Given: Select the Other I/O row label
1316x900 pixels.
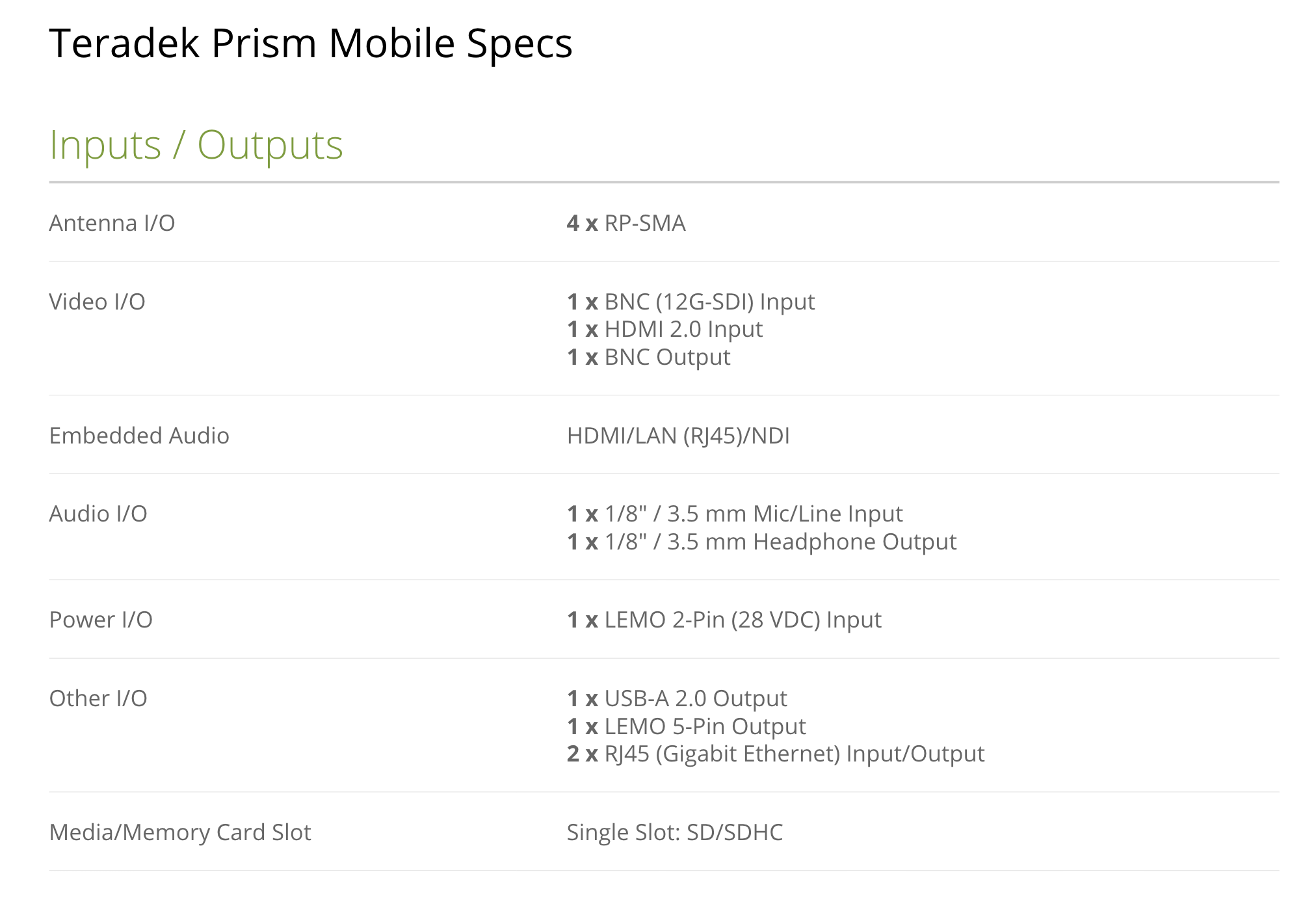Looking at the screenshot, I should (x=98, y=698).
